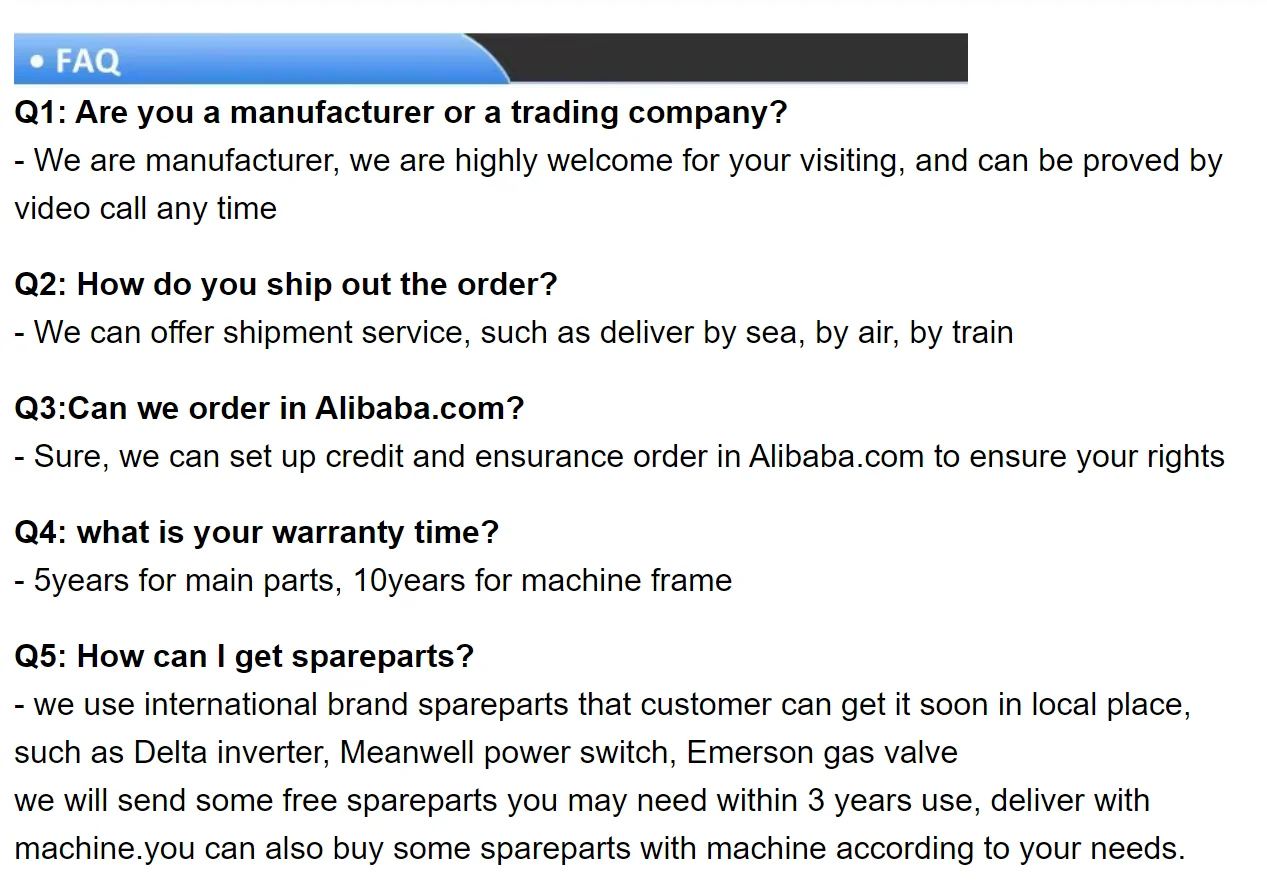Select the Q5 get spareparts question

(x=244, y=657)
